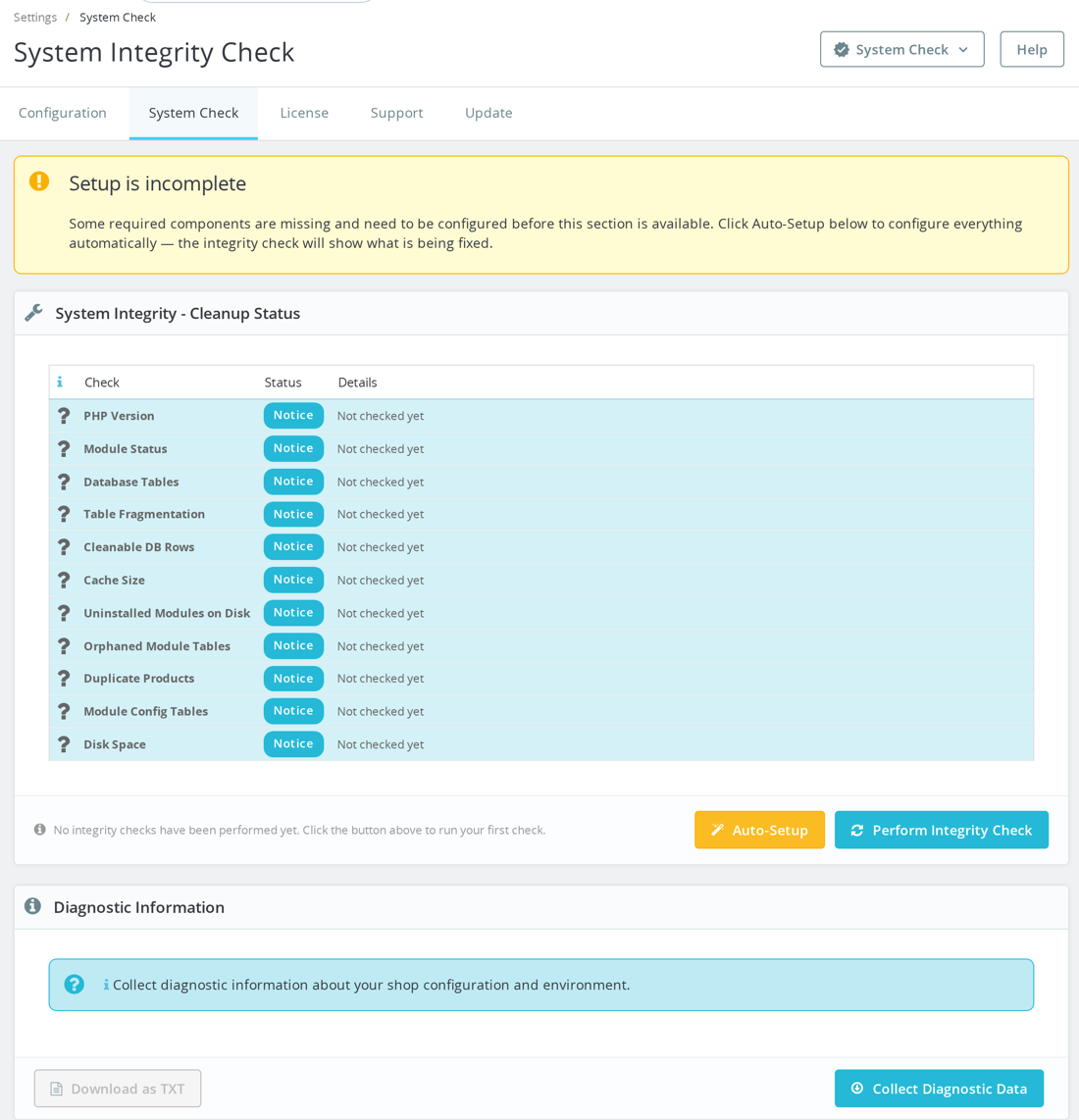Go to the Update tab

point(488,113)
